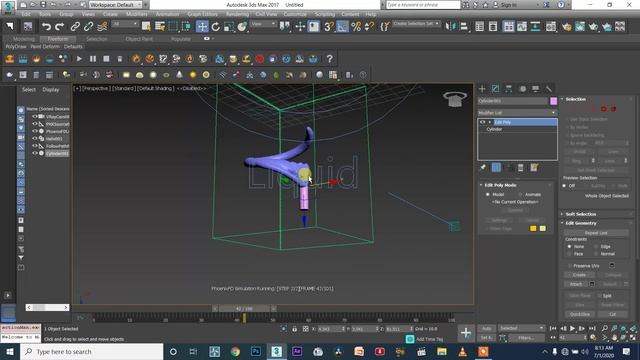This screenshot has height=360, width=640.
Task: Toggle the Percent Snap button
Action: (x=356, y=27)
